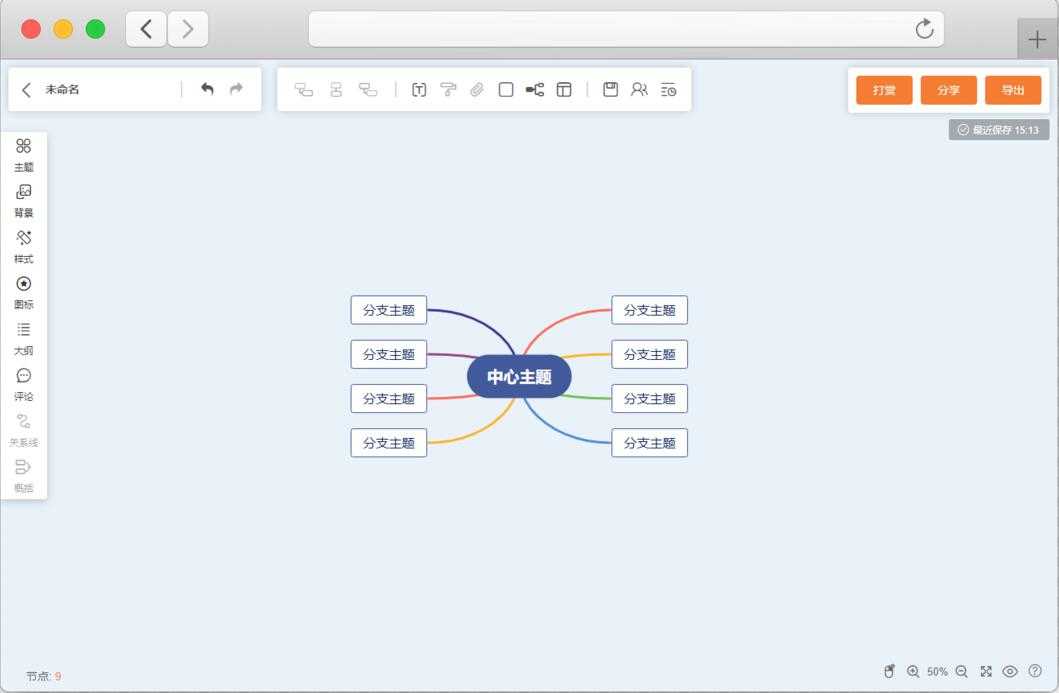Click the undo arrow

(x=207, y=89)
